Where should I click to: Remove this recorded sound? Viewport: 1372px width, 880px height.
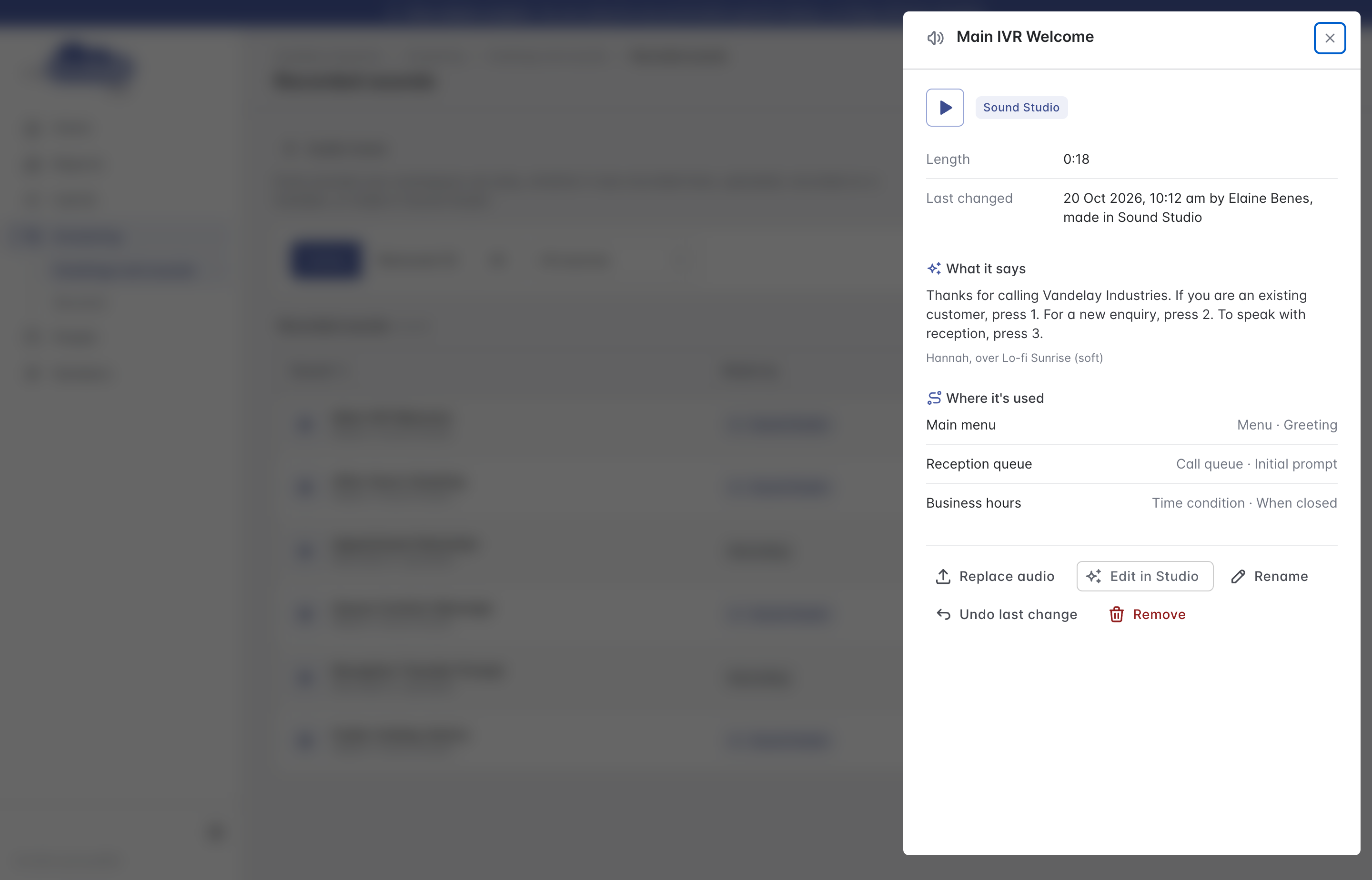pos(1148,614)
